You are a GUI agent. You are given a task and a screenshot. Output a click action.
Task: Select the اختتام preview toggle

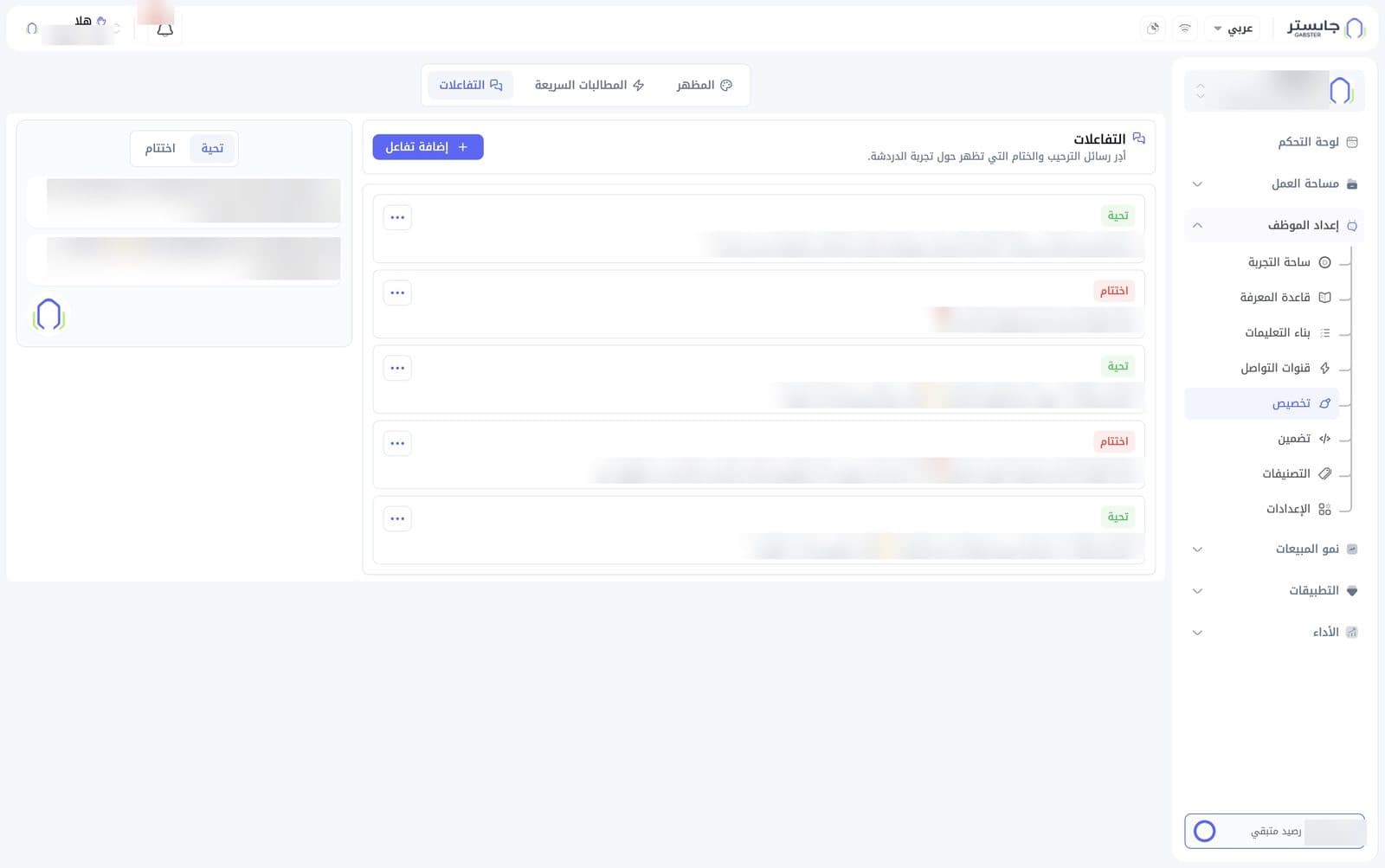click(160, 148)
